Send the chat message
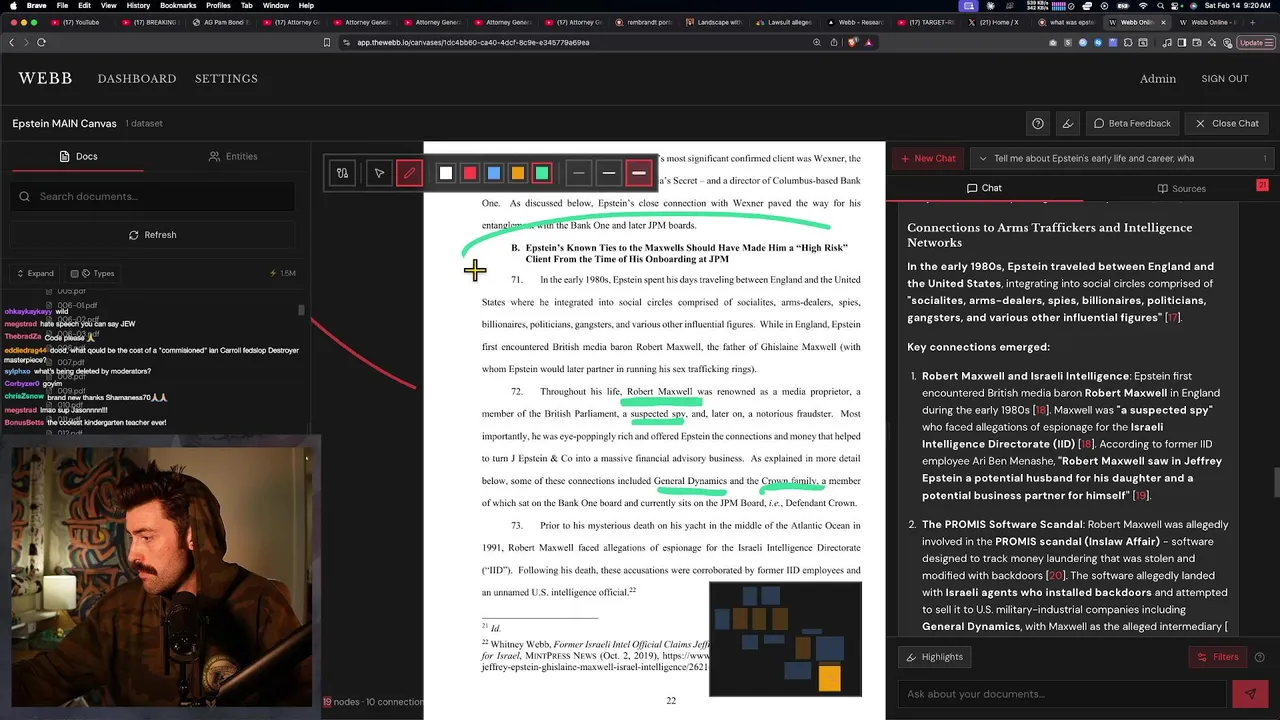 click(x=1250, y=694)
